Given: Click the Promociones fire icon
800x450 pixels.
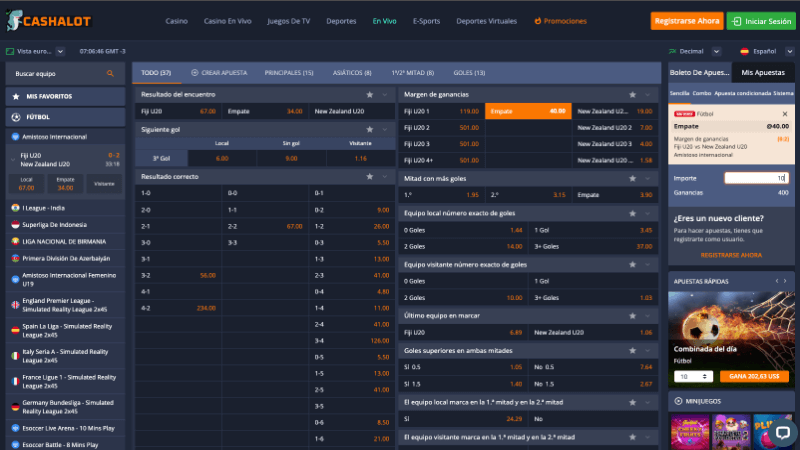Looking at the screenshot, I should (x=537, y=21).
